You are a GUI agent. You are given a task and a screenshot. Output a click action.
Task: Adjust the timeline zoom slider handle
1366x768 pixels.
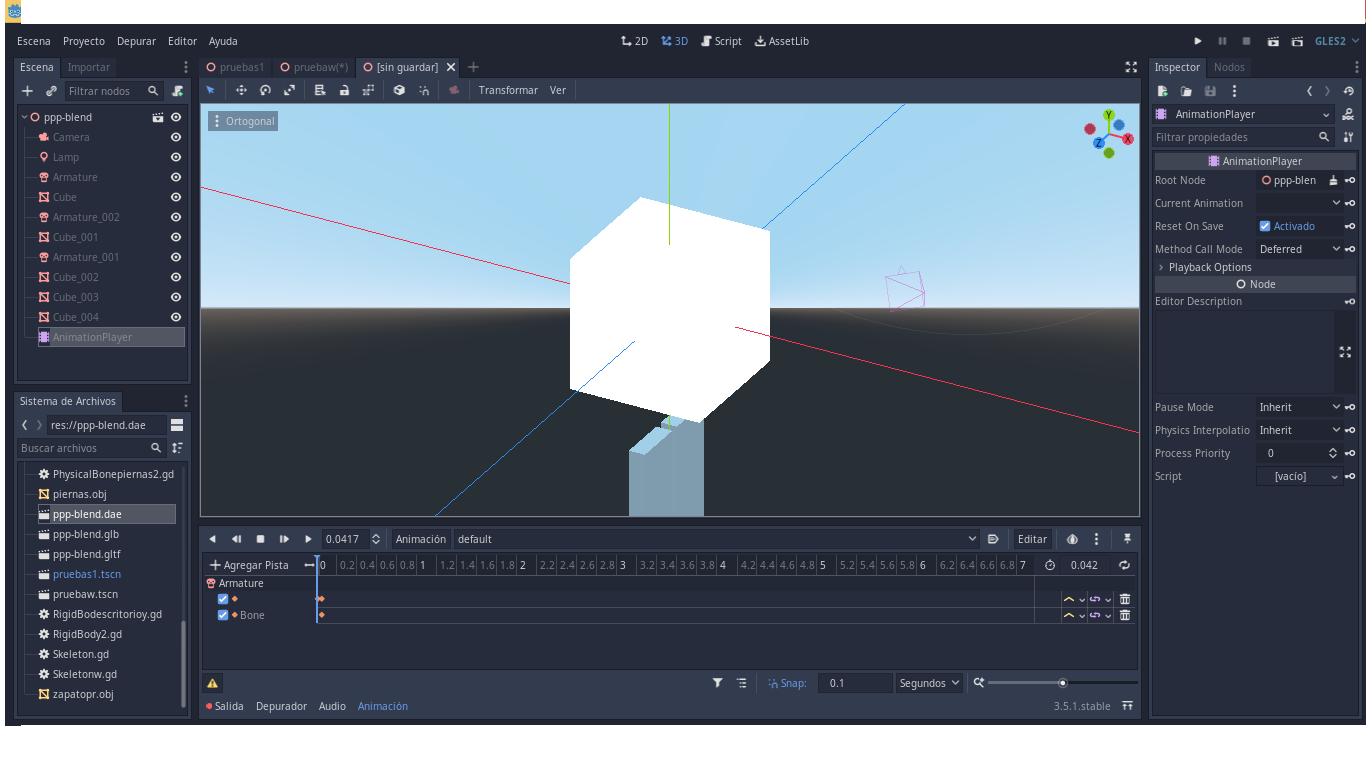[1063, 683]
